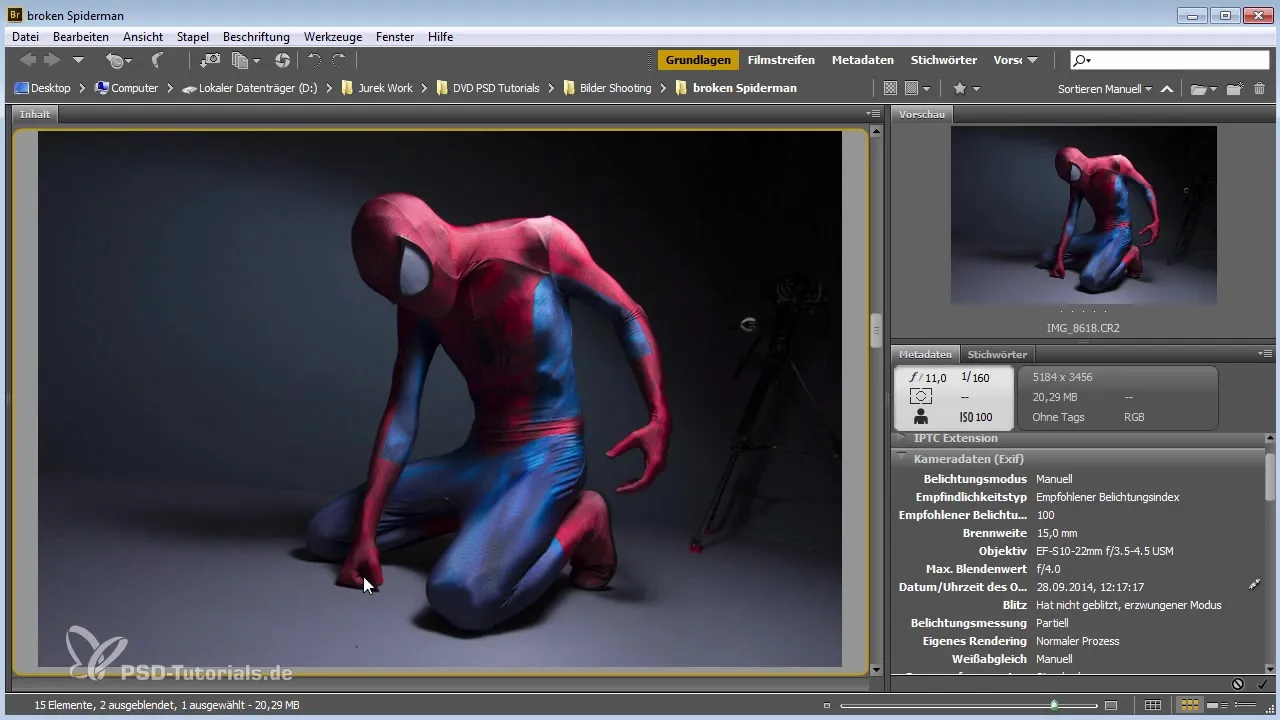Screen dimensions: 1280x720
Task: Open the Beschriftung menu
Action: (256, 37)
